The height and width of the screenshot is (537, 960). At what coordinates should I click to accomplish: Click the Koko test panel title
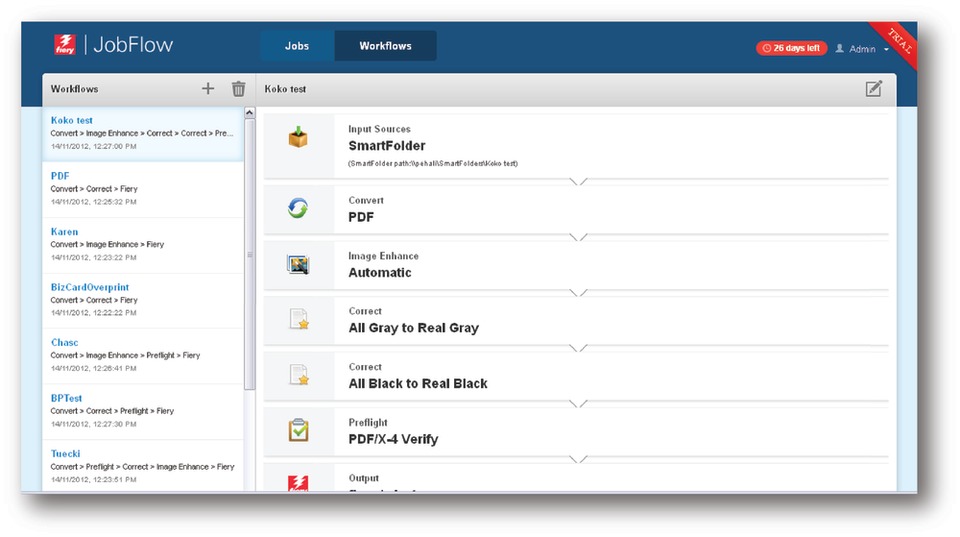pyautogui.click(x=285, y=89)
